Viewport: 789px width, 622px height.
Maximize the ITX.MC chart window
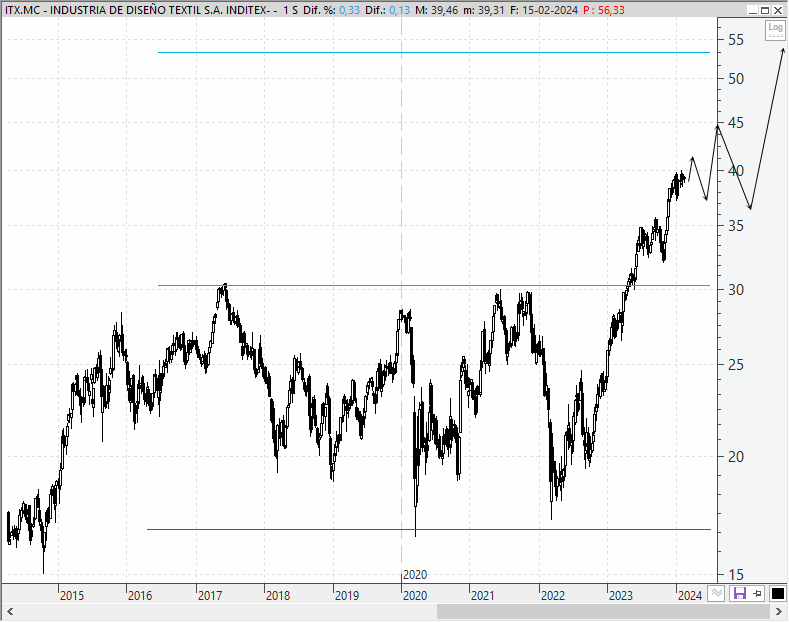tap(765, 10)
